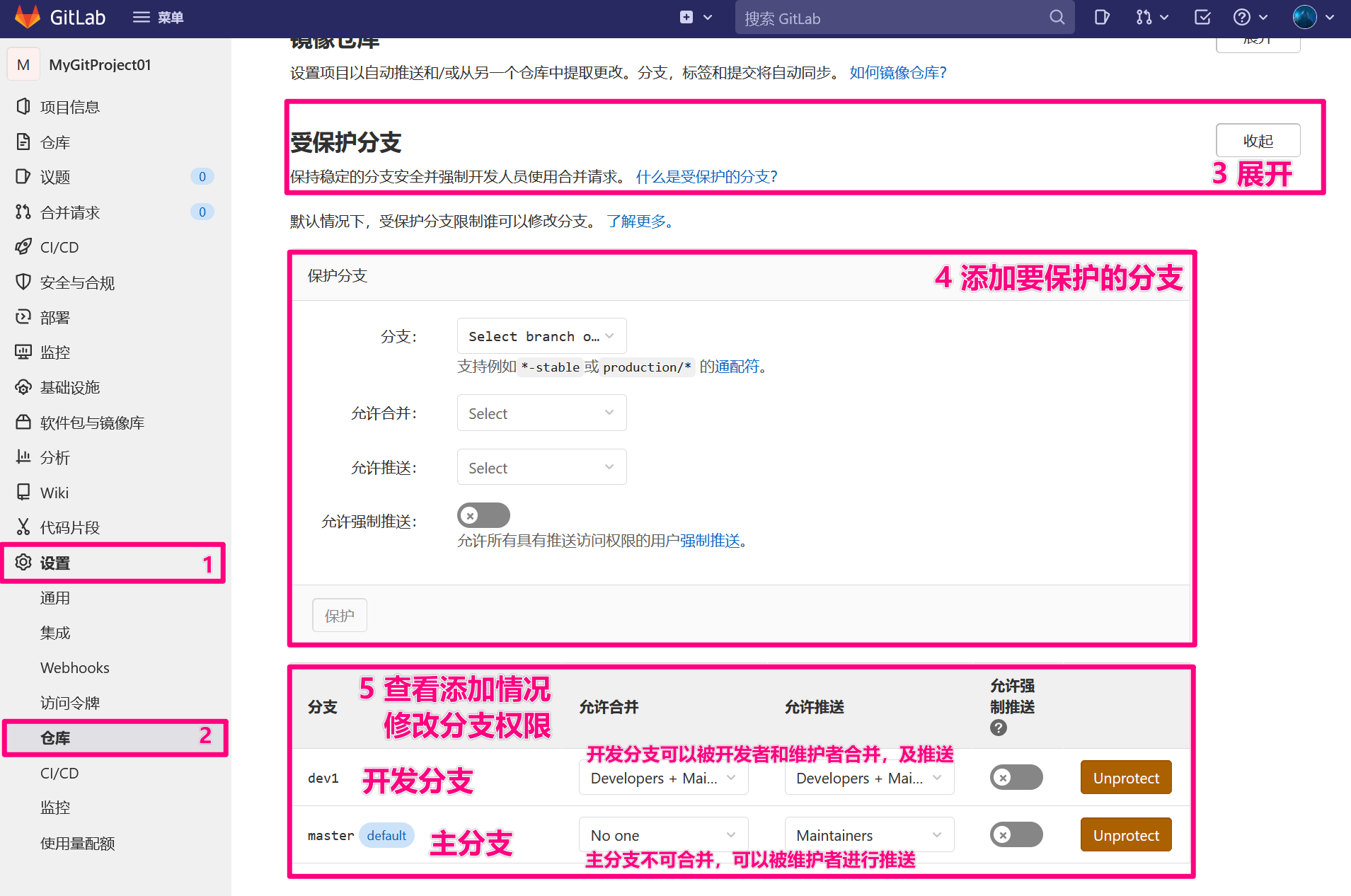
Task: Click the 软件包与镜像库 package icon
Action: pos(23,422)
